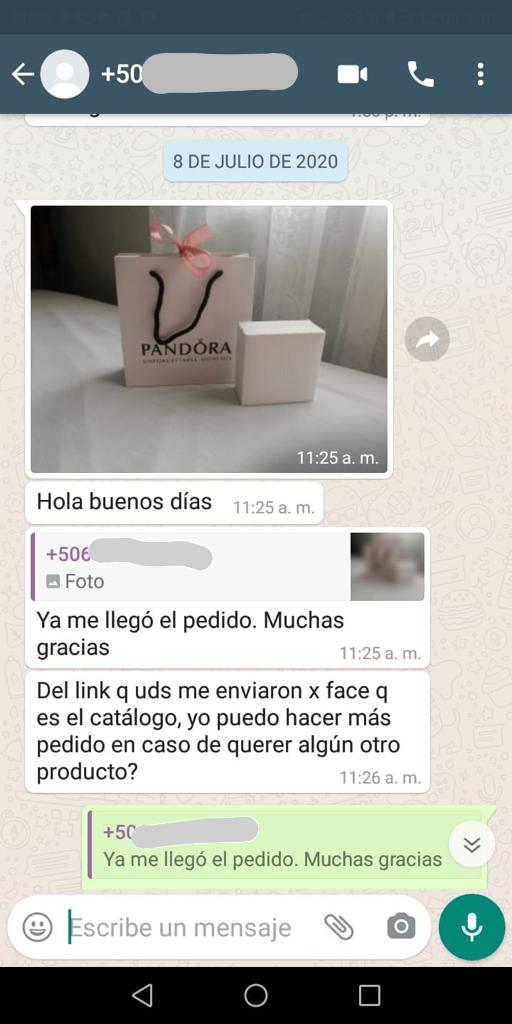The width and height of the screenshot is (512, 1024).
Task: Open the blurred quoted photo thumbnail
Action: [x=387, y=566]
